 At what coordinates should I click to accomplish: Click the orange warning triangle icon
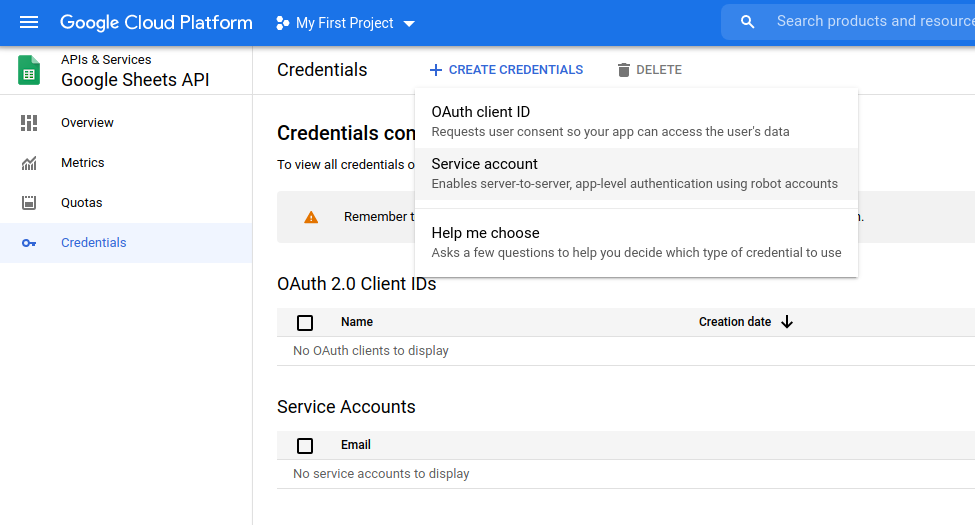311,217
